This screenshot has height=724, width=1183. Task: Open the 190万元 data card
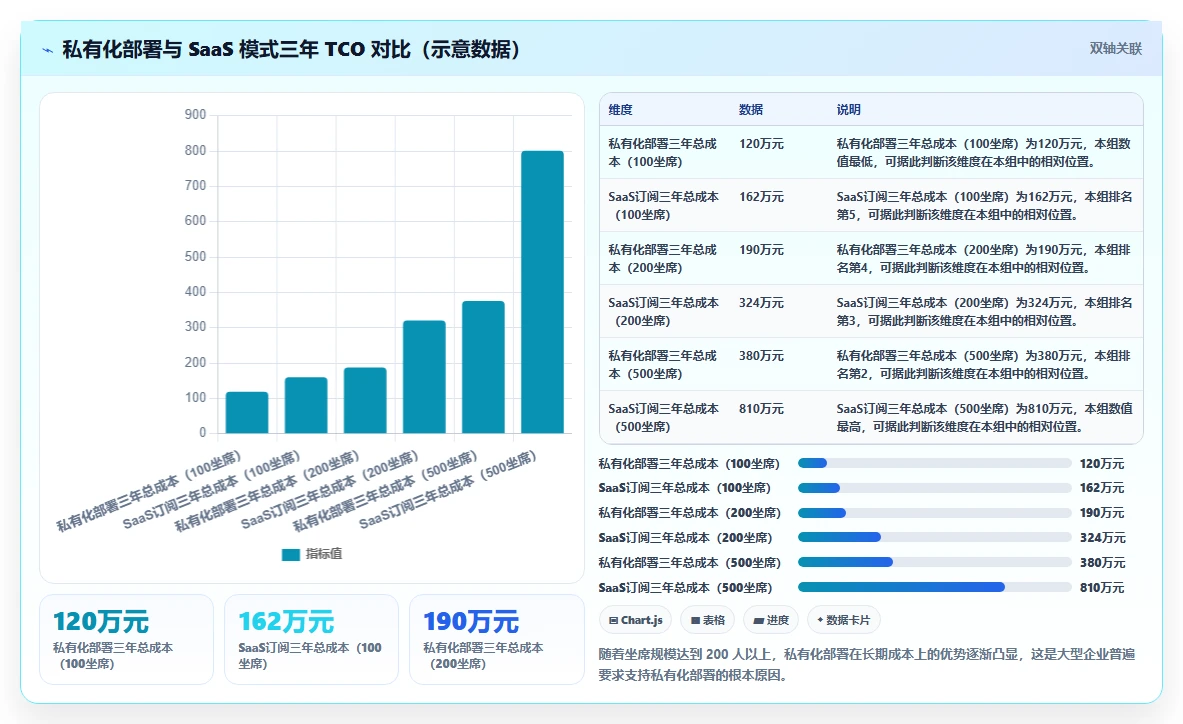click(496, 640)
